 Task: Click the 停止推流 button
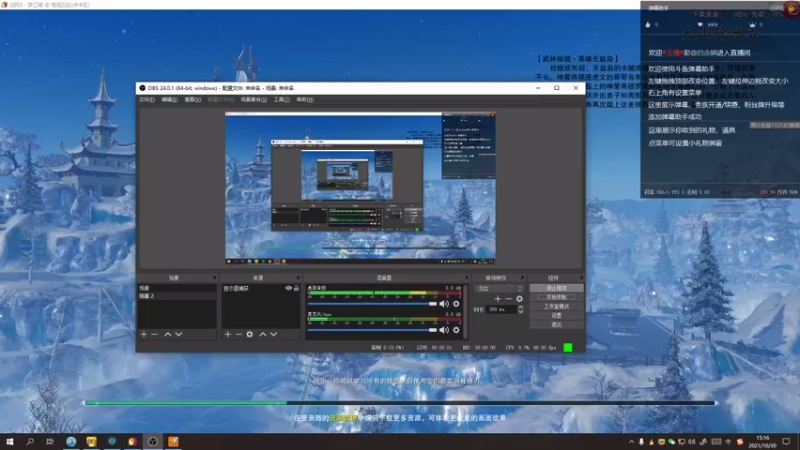click(556, 288)
